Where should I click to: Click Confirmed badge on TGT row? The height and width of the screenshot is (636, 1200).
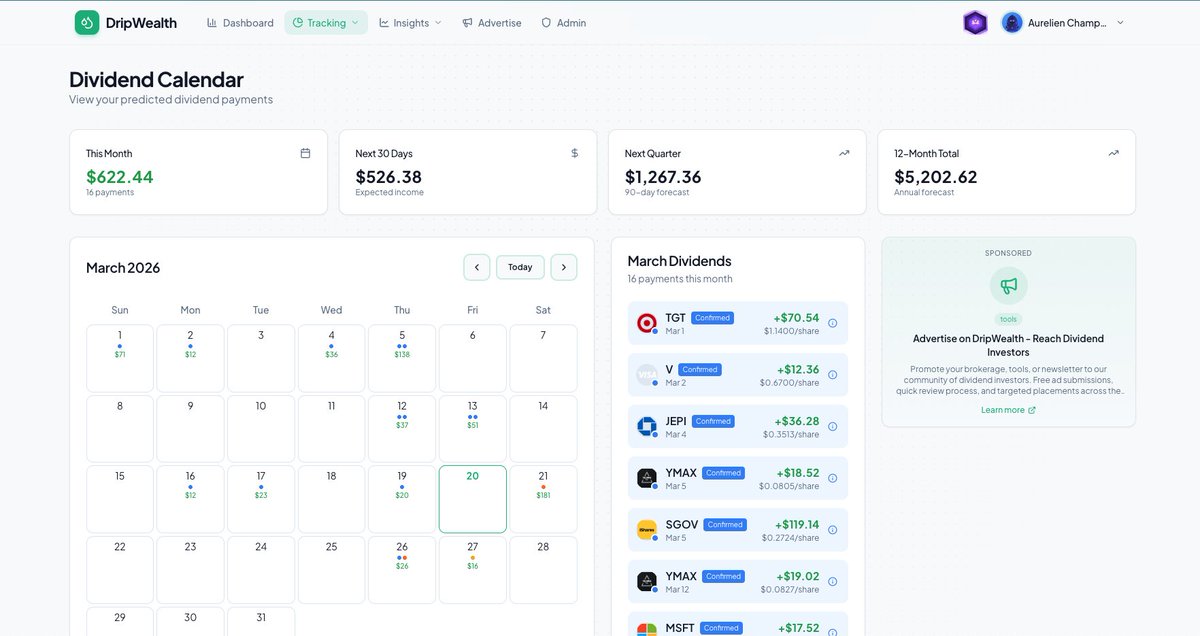(712, 318)
